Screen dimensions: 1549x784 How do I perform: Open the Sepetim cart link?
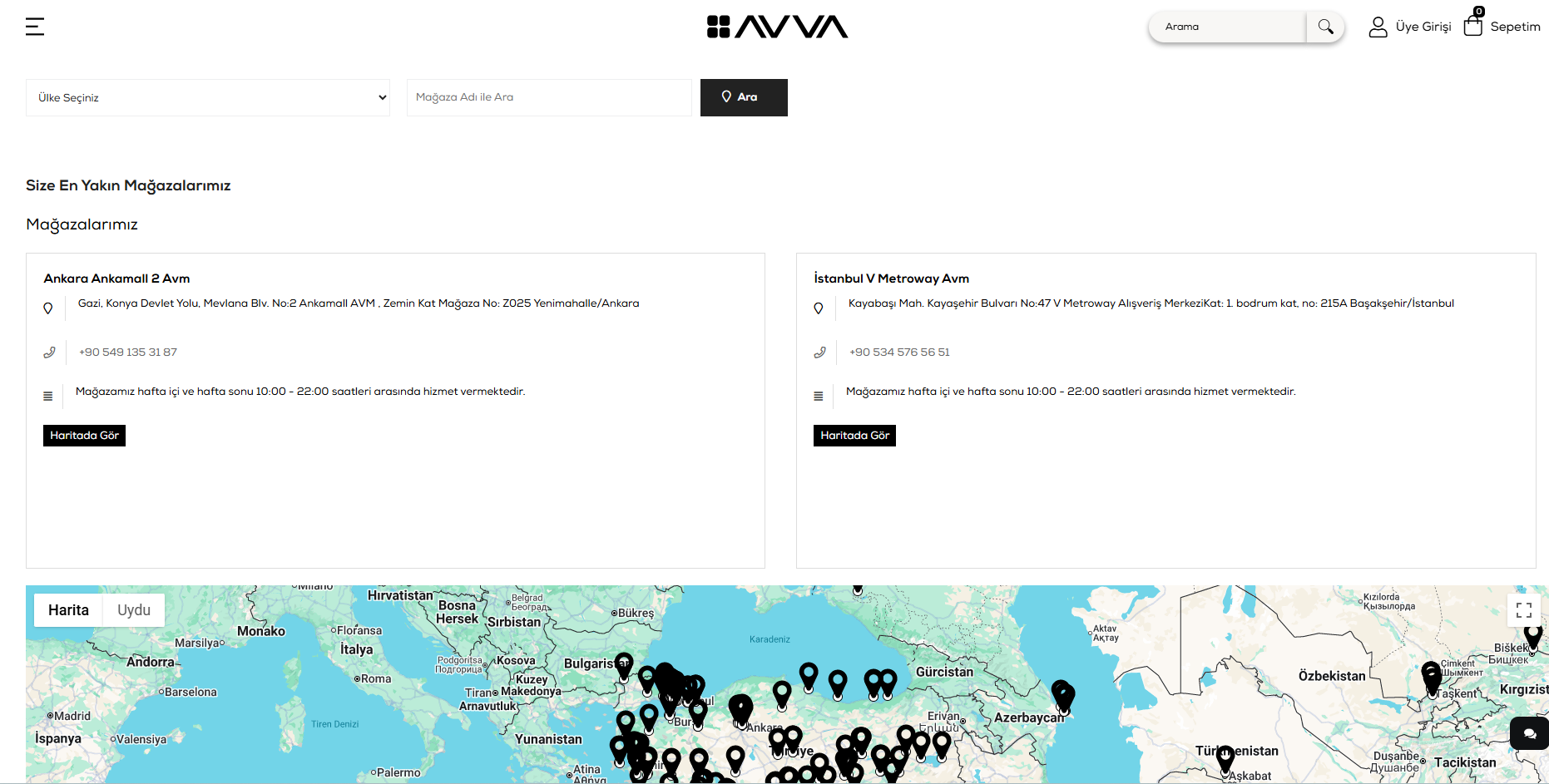pos(1515,27)
